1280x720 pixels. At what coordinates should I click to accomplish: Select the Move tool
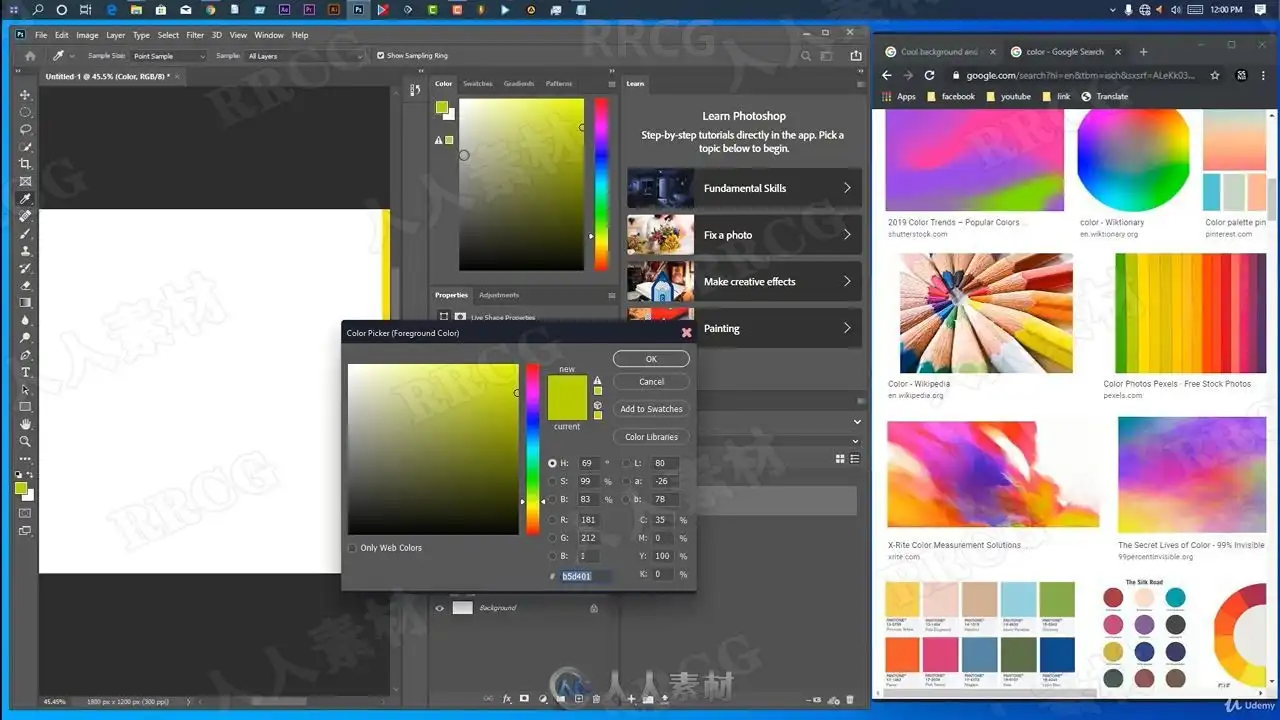[x=26, y=95]
